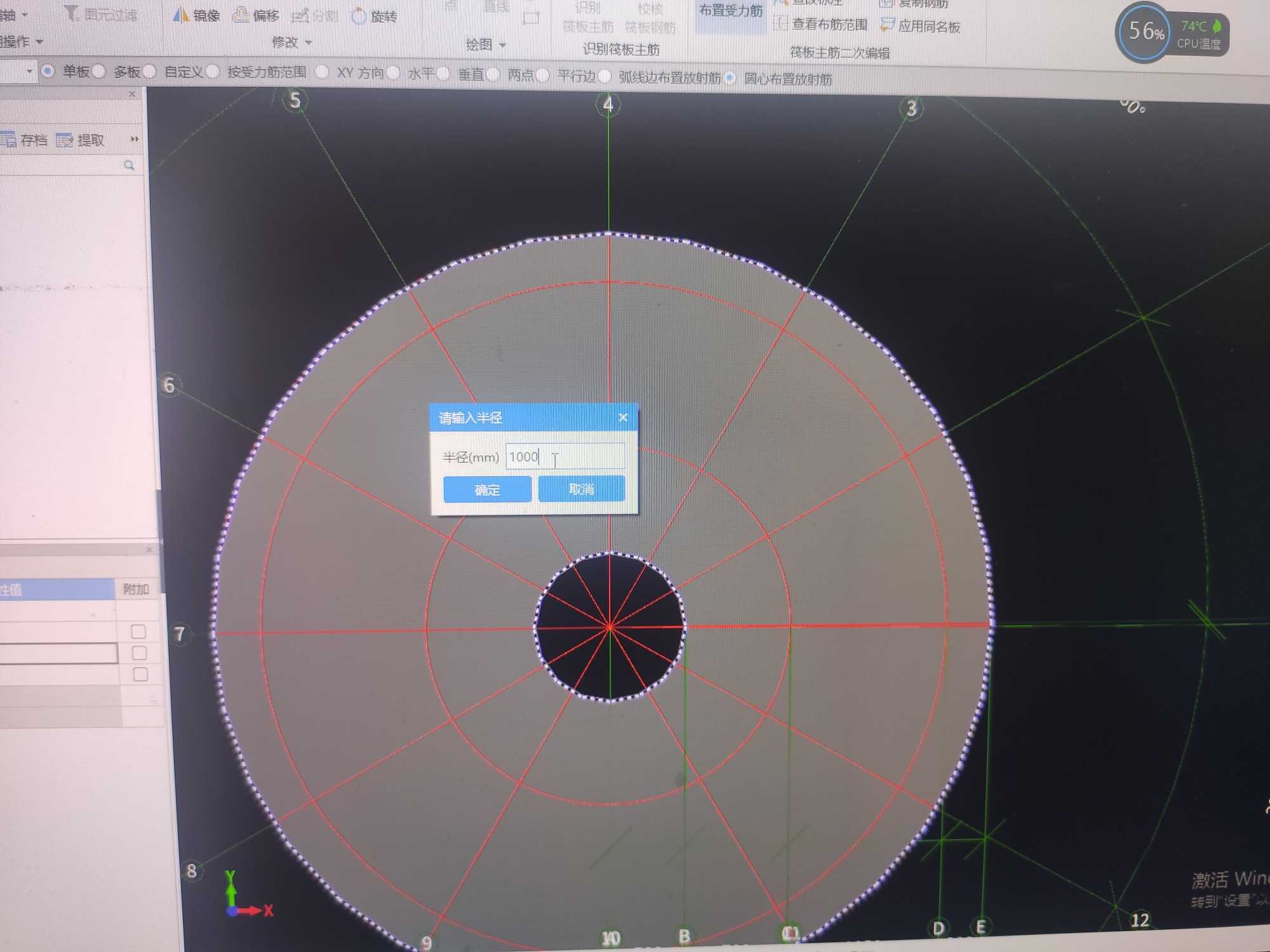The width and height of the screenshot is (1270, 952).
Task: Close the lower left property panel
Action: 149,550
